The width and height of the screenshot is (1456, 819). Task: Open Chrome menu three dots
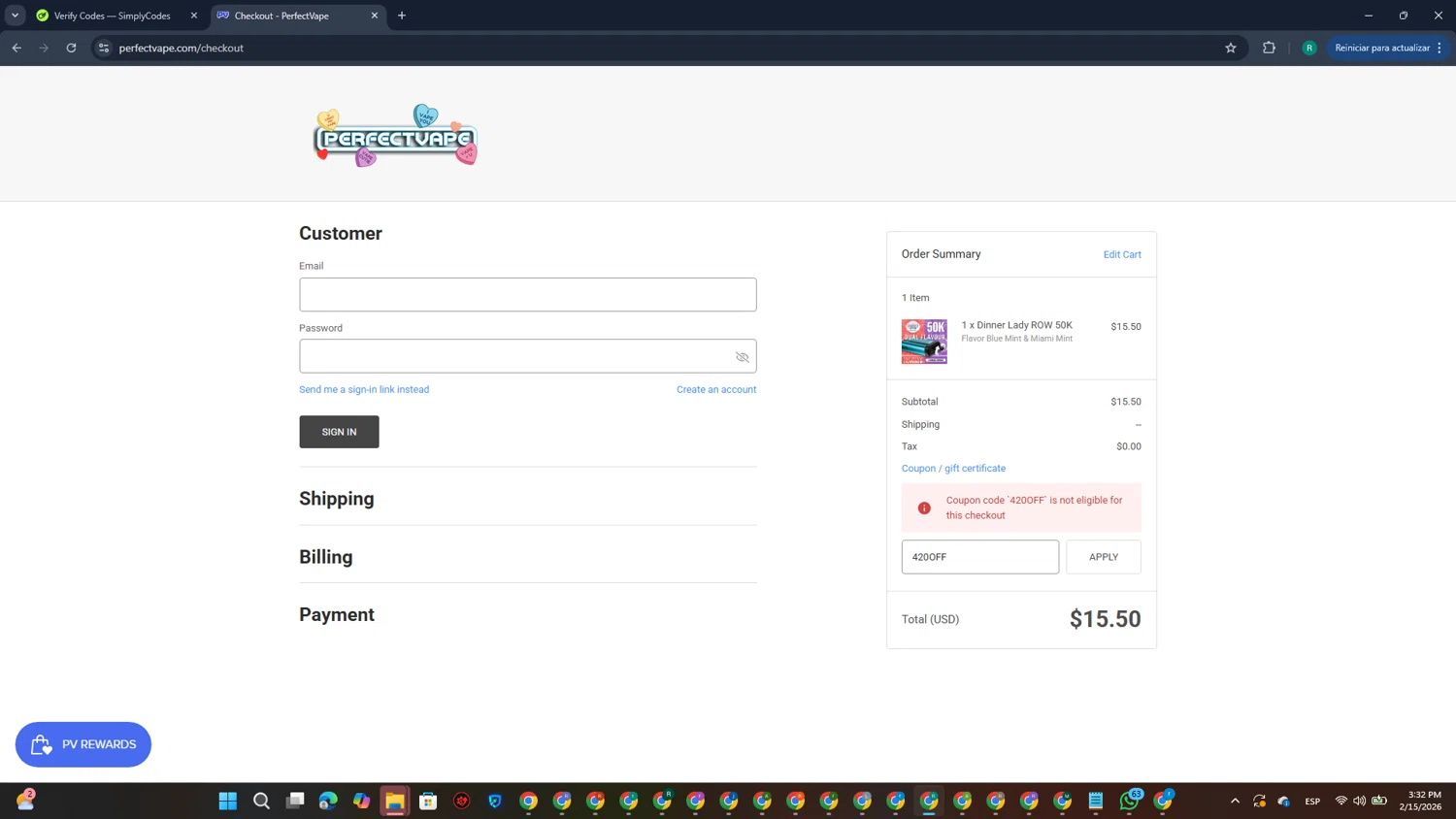1440,48
